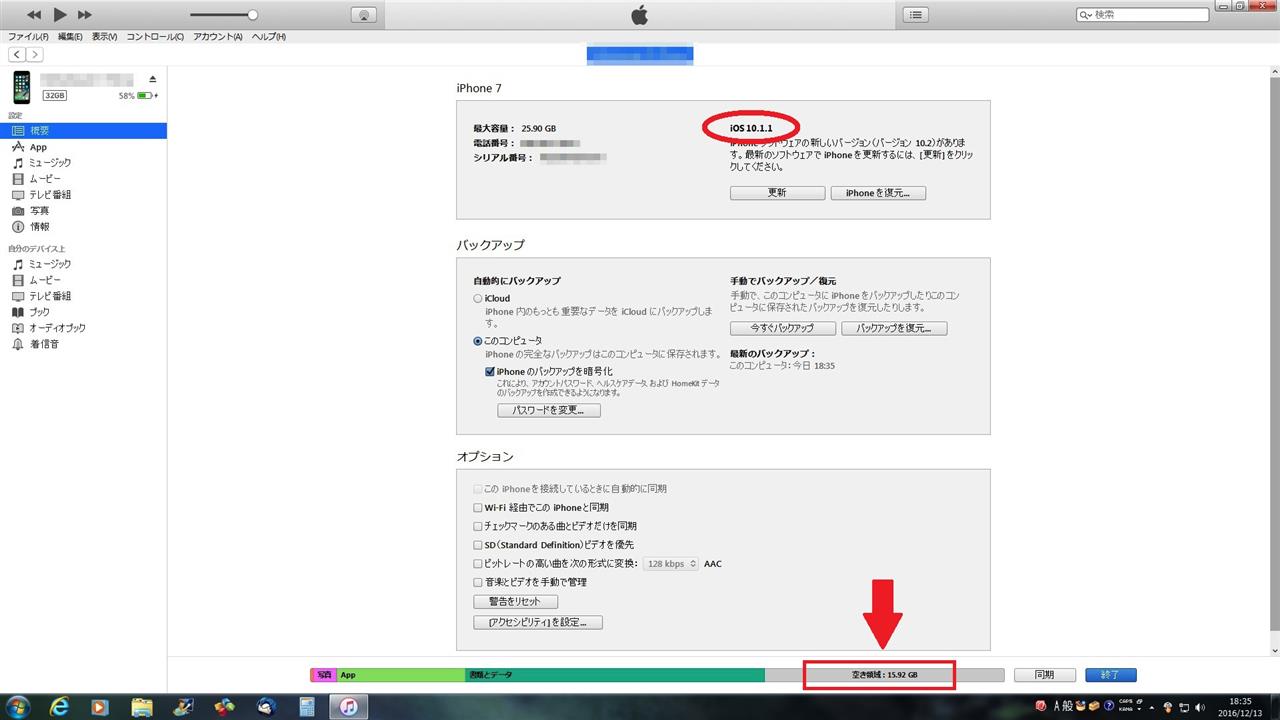Viewport: 1280px width, 720px height.
Task: Select 概要 in the settings sidebar
Action: tap(83, 131)
